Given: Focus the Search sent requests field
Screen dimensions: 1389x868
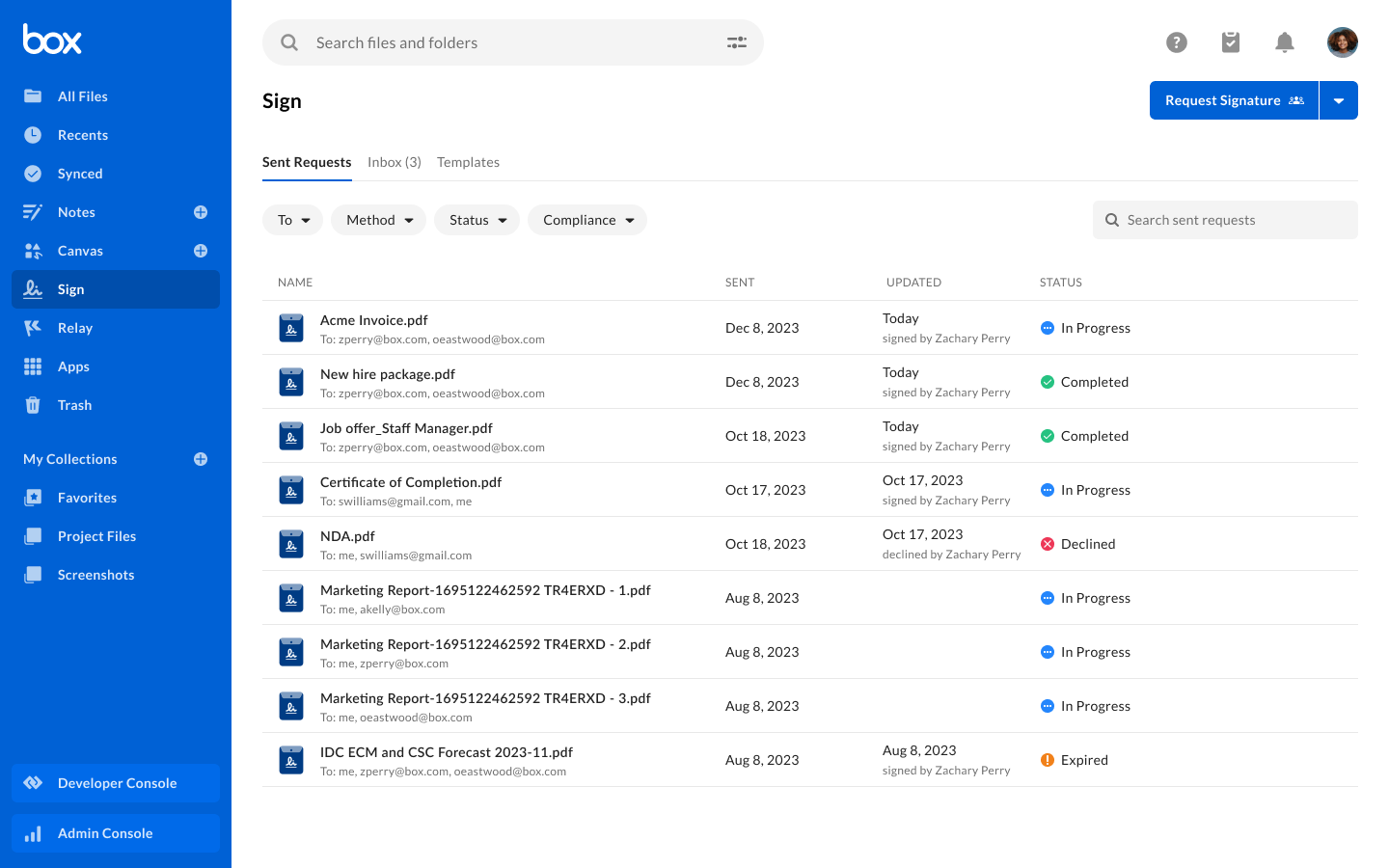Looking at the screenshot, I should (x=1235, y=220).
